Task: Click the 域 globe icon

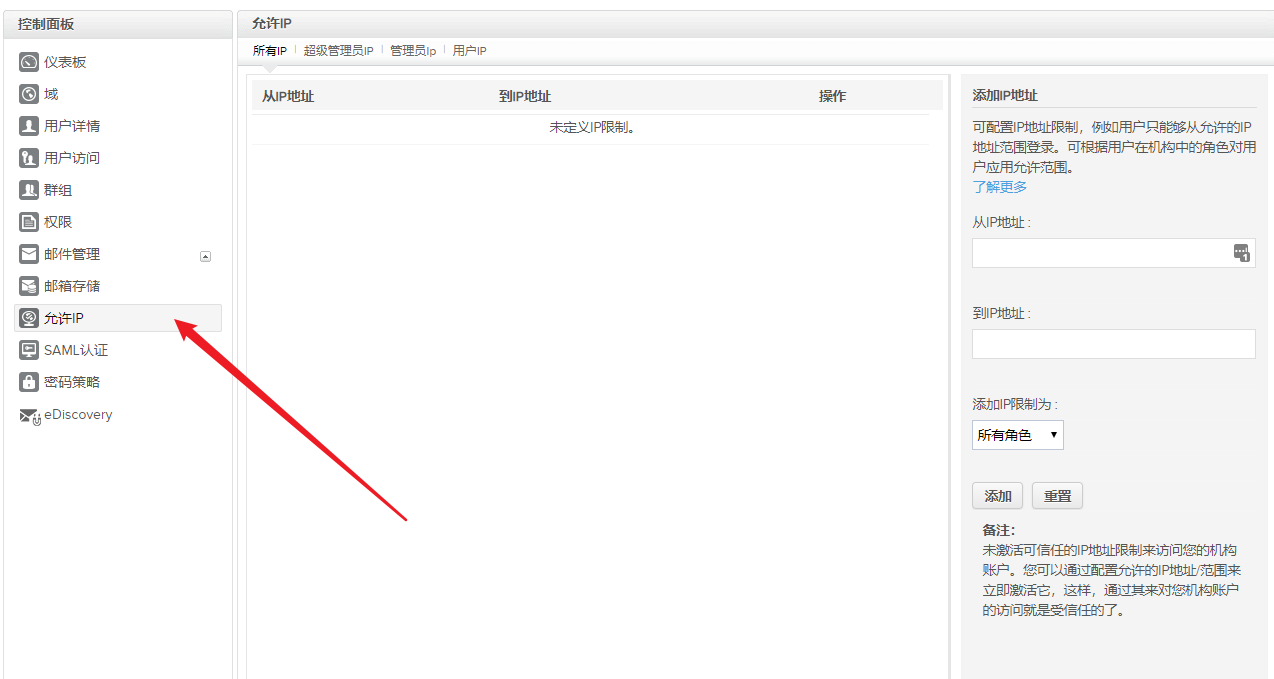Action: (x=29, y=94)
